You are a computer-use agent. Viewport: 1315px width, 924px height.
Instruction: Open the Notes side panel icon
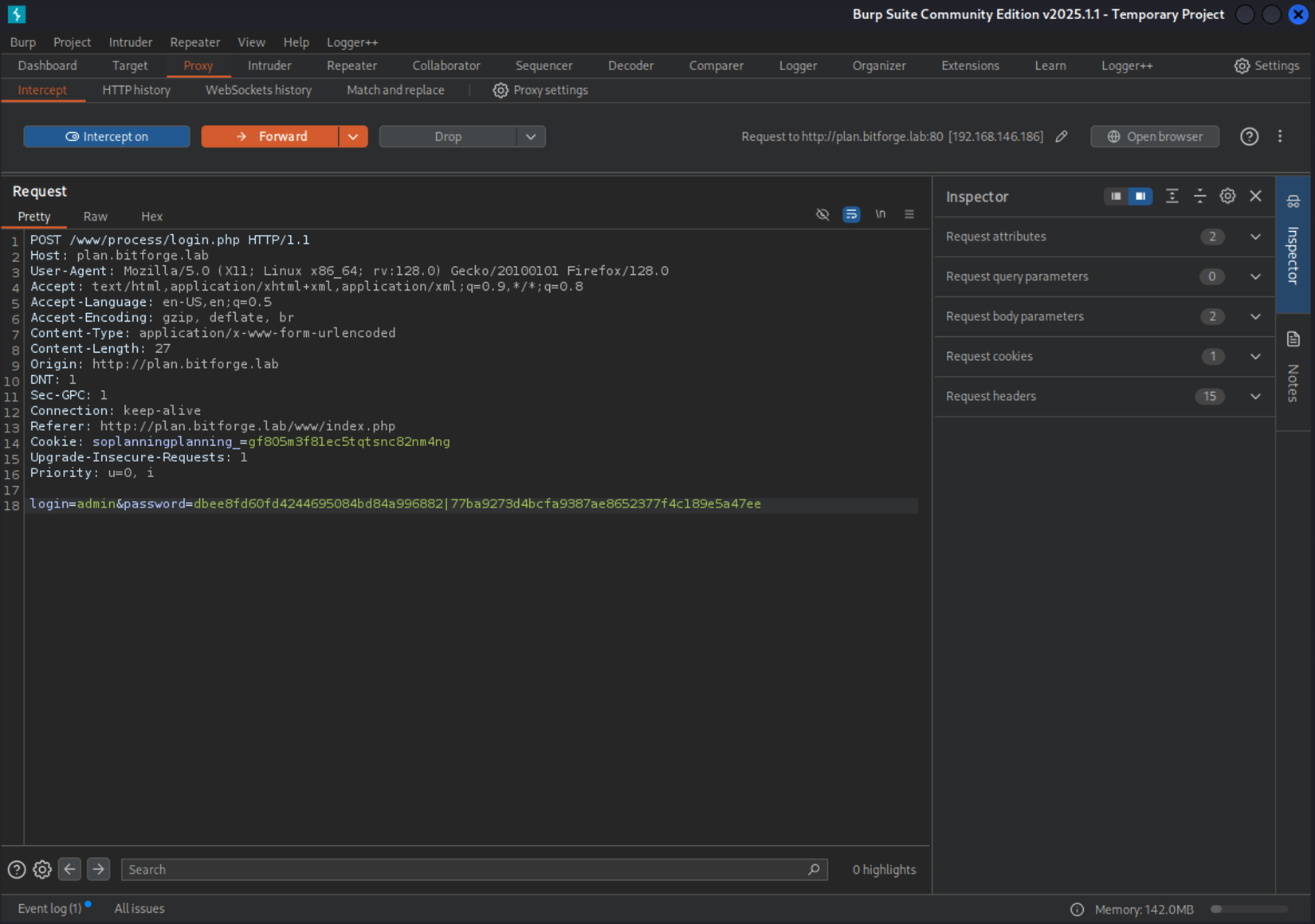pyautogui.click(x=1293, y=340)
